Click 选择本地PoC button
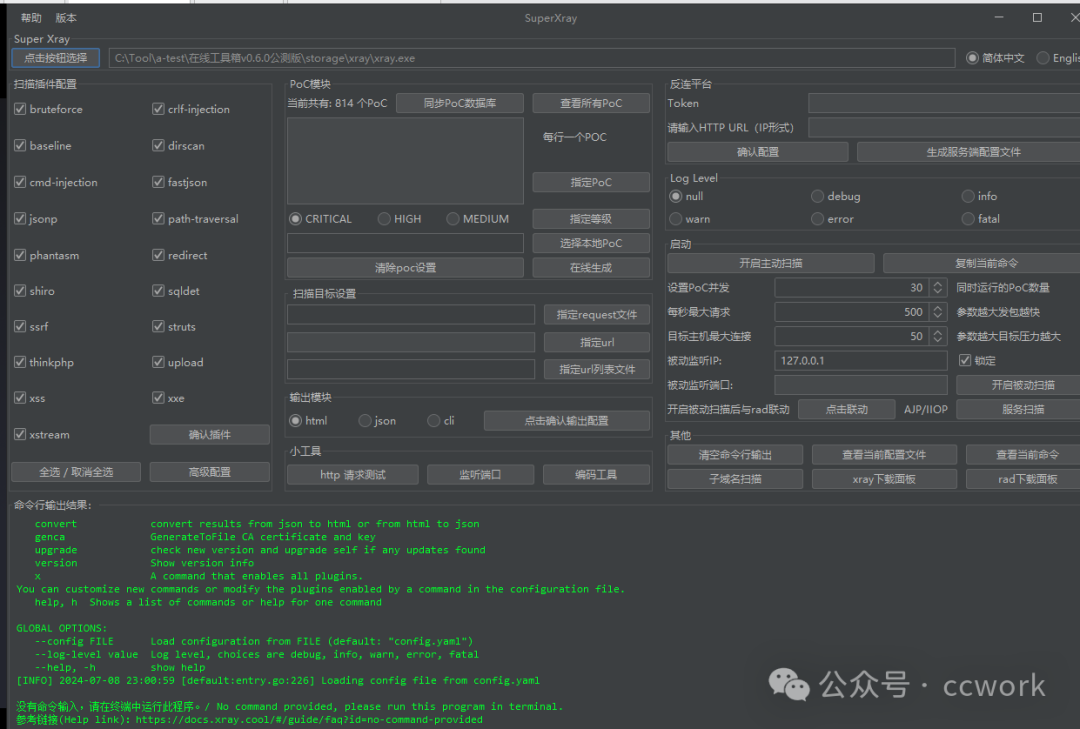The image size is (1080, 729). (591, 243)
